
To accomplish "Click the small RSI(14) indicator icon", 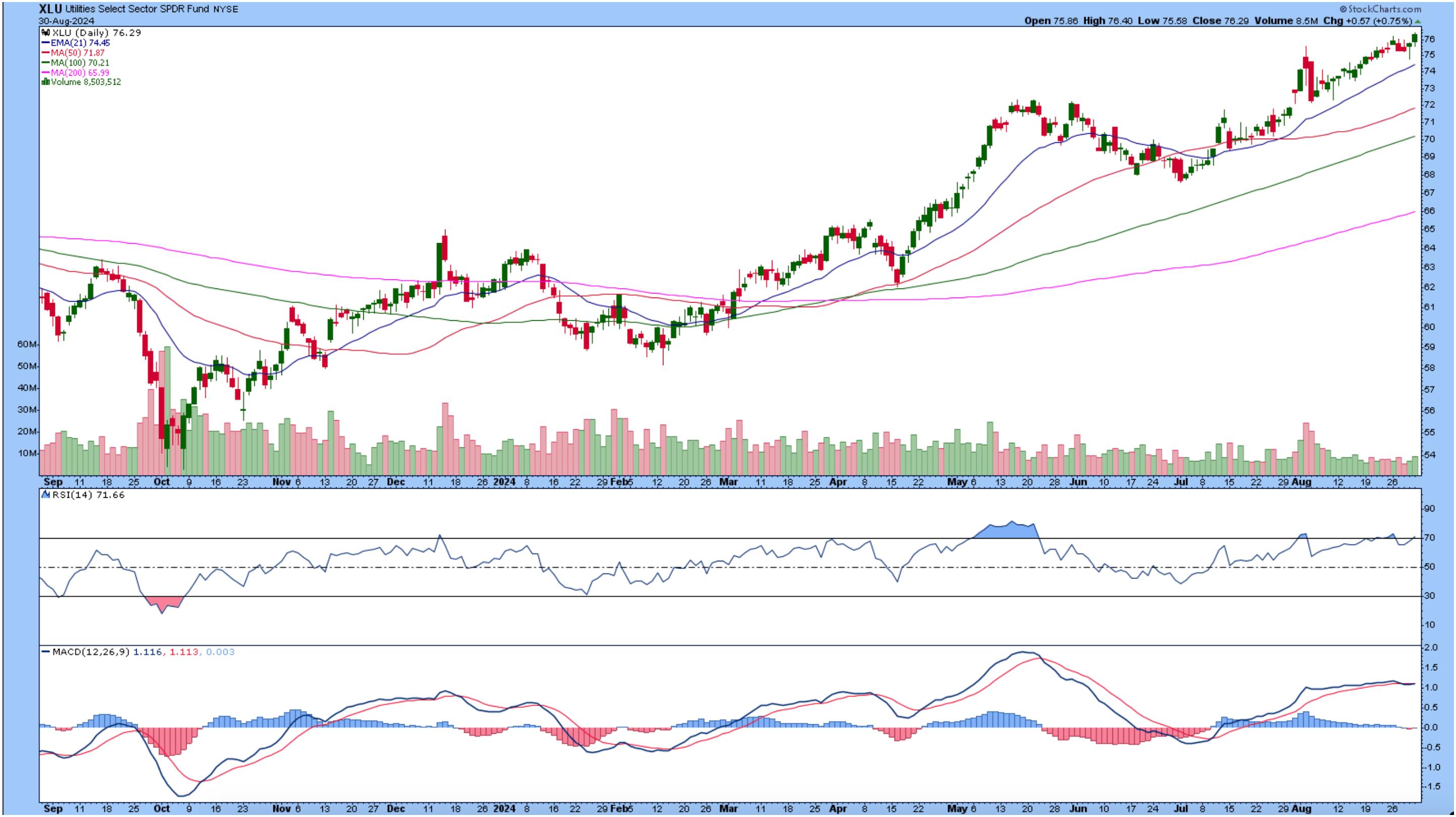I will (46, 495).
